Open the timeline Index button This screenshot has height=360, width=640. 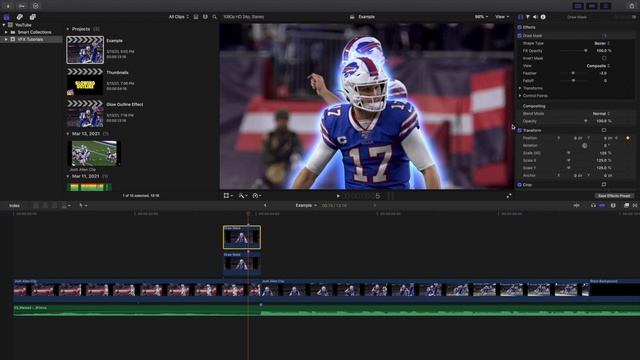14,206
